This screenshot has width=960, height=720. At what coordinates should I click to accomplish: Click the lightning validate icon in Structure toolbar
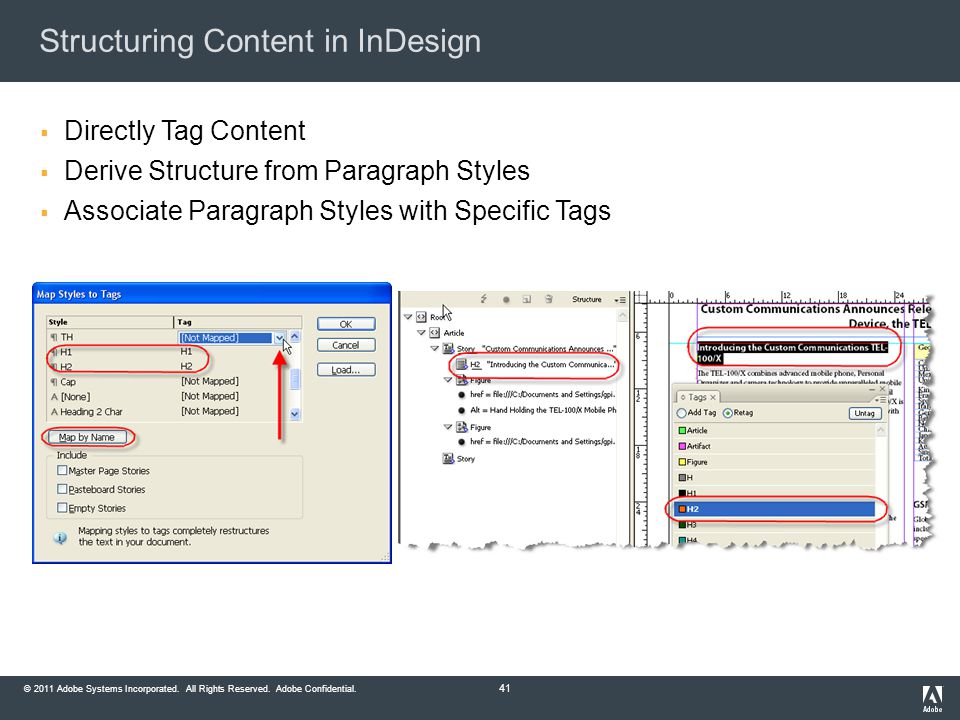point(484,299)
